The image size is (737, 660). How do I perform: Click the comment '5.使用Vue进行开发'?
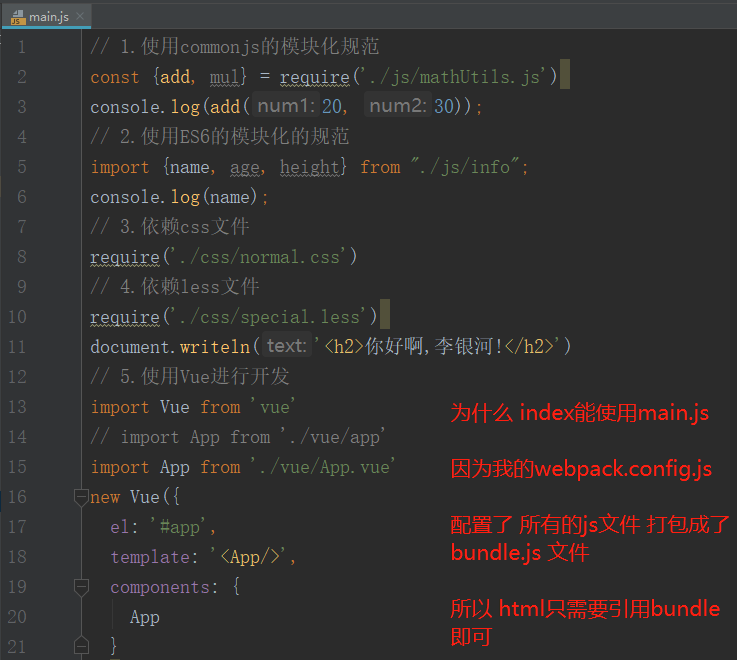(x=190, y=377)
